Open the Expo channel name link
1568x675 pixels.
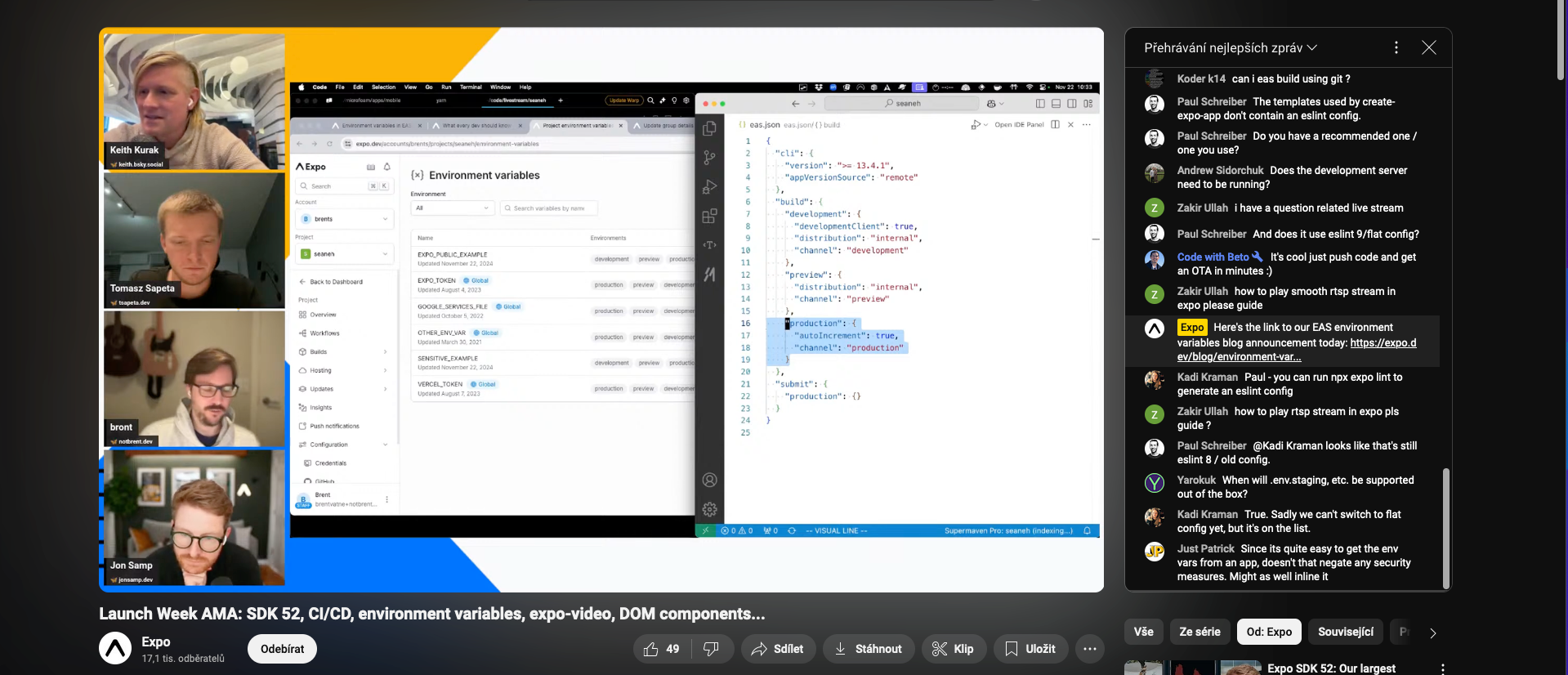(156, 641)
